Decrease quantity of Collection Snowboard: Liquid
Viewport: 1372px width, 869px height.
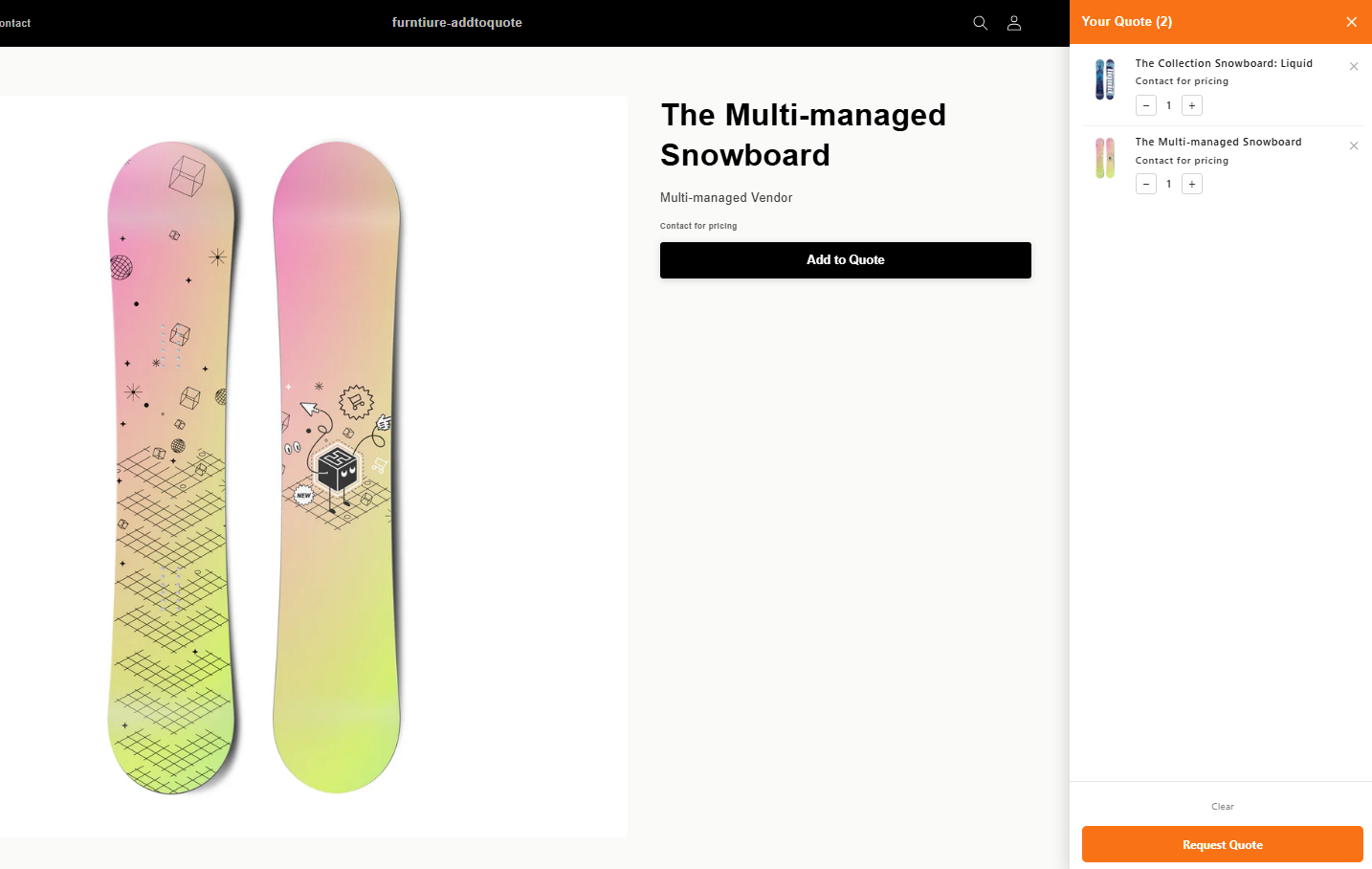click(x=1145, y=105)
